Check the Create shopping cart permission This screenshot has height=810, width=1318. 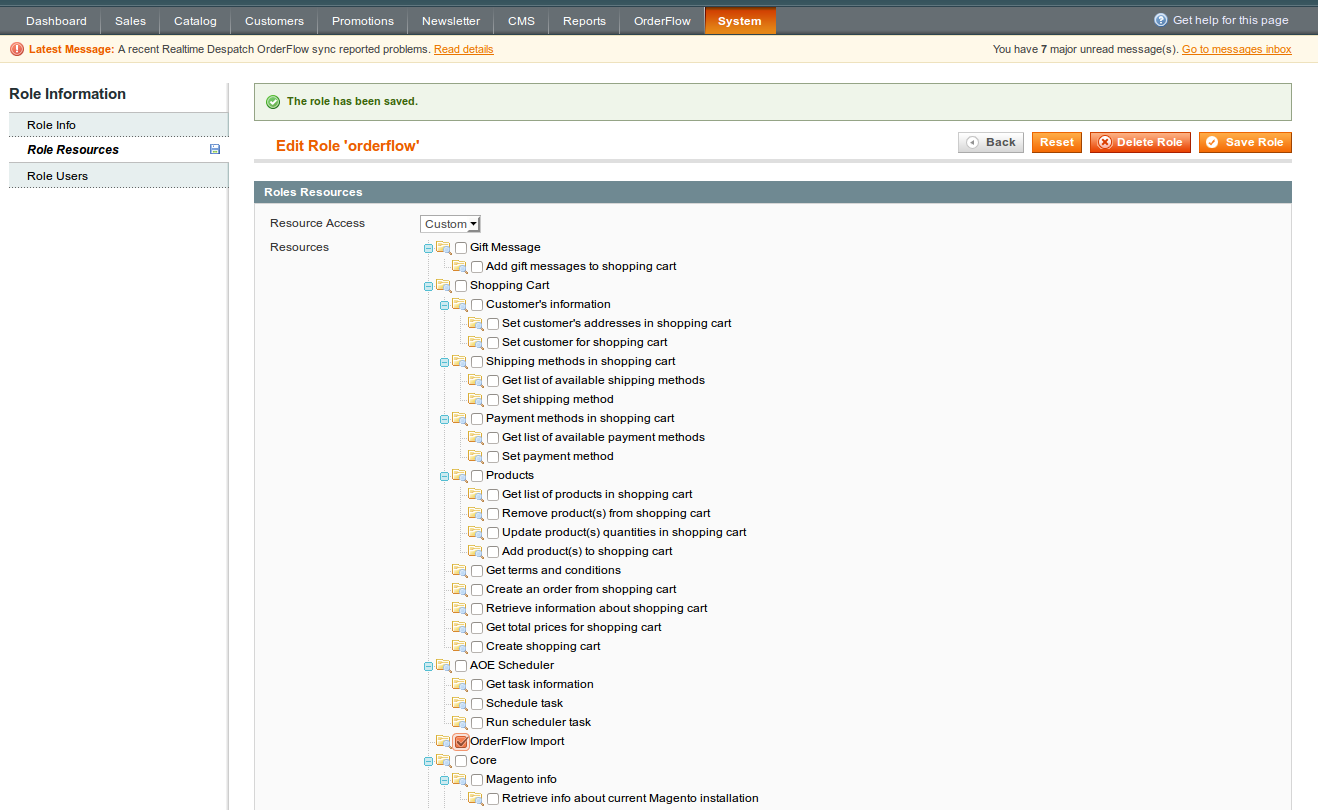pyautogui.click(x=476, y=646)
